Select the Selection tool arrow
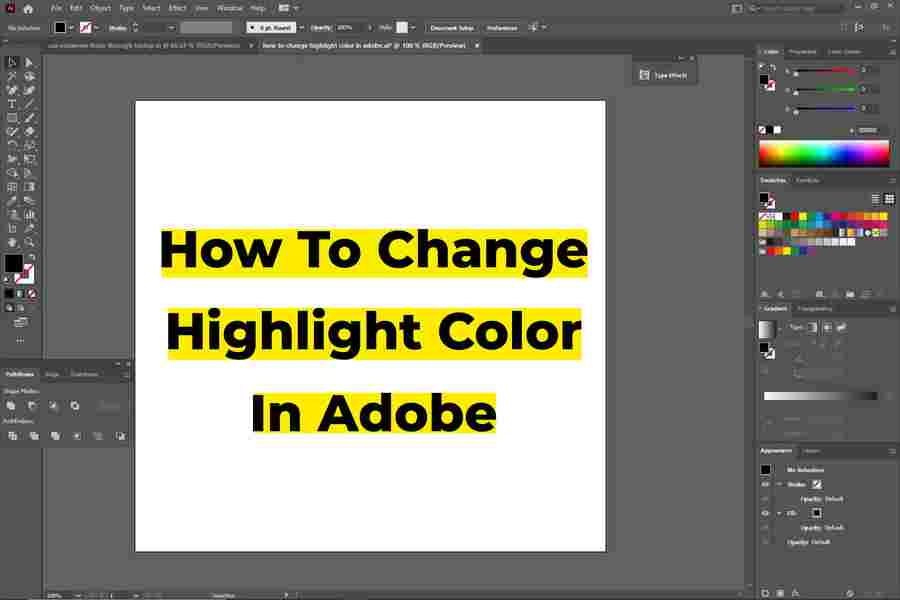This screenshot has width=900, height=600. (x=12, y=62)
